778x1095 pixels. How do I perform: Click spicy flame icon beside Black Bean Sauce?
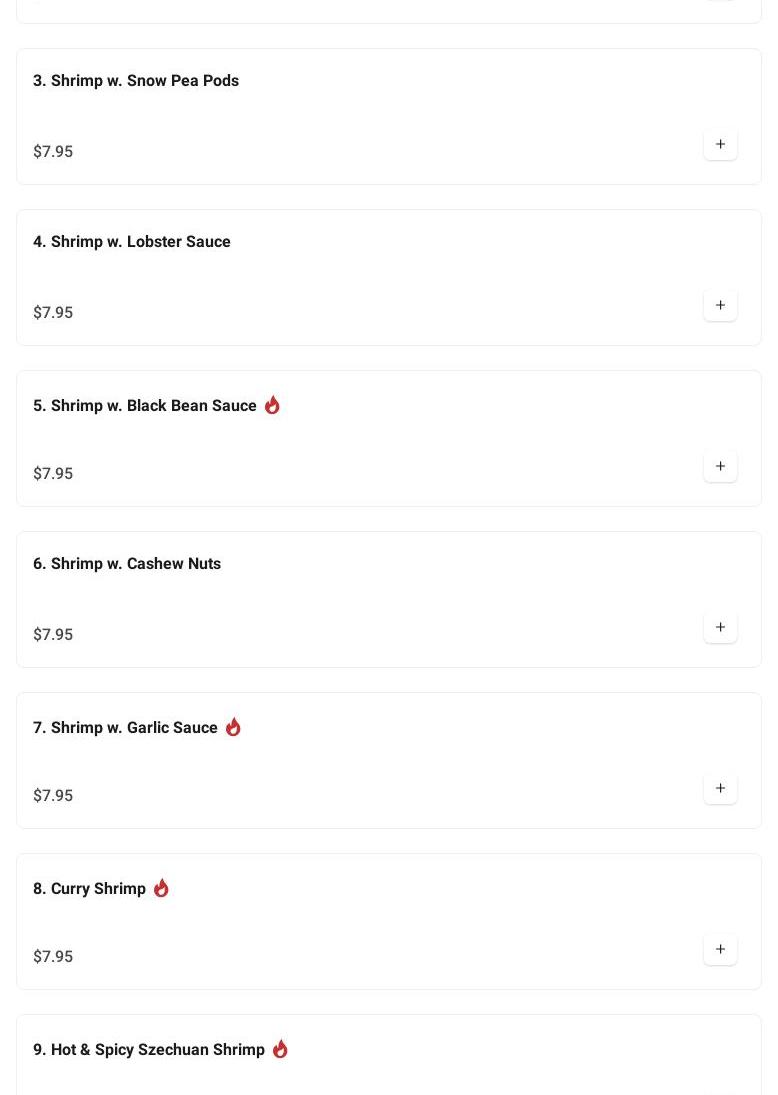[x=272, y=405]
